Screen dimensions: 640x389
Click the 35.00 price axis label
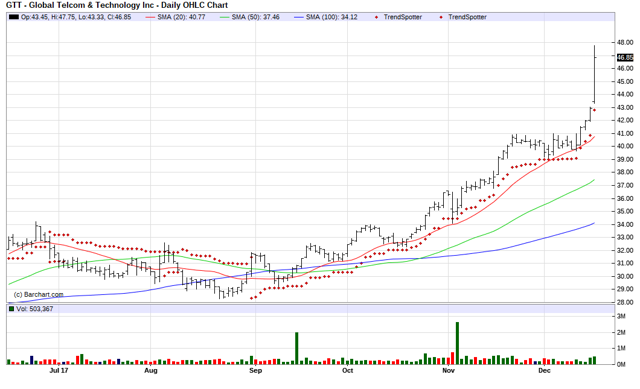click(625, 211)
